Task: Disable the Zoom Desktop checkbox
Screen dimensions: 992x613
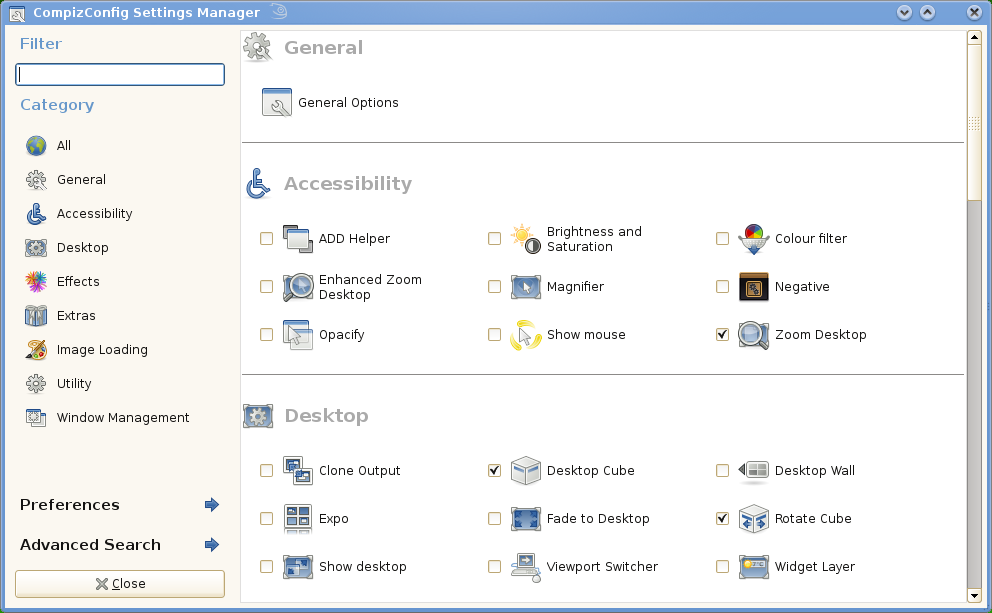Action: [722, 335]
